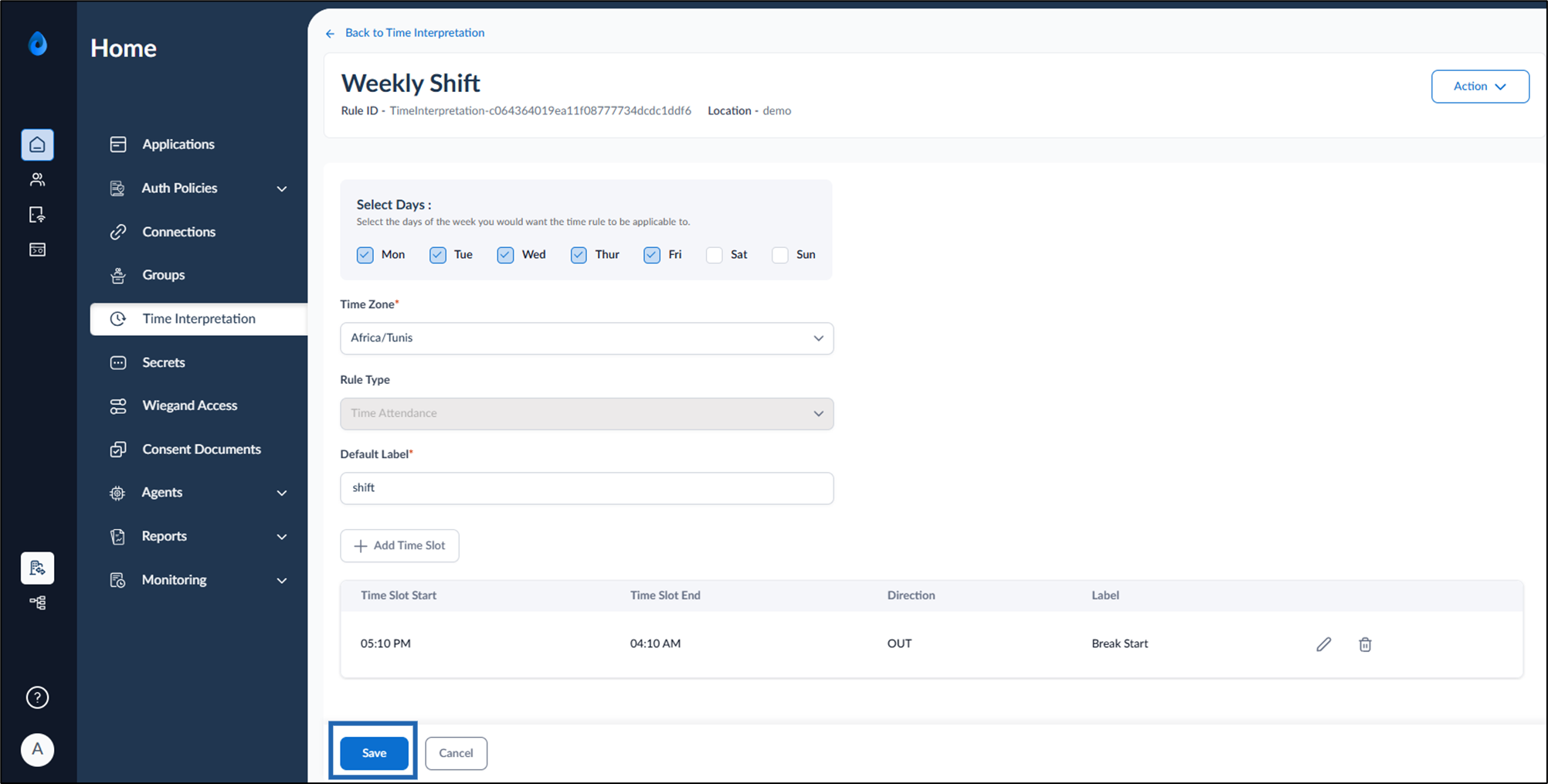Toggle the Wed checkbox

(x=505, y=255)
